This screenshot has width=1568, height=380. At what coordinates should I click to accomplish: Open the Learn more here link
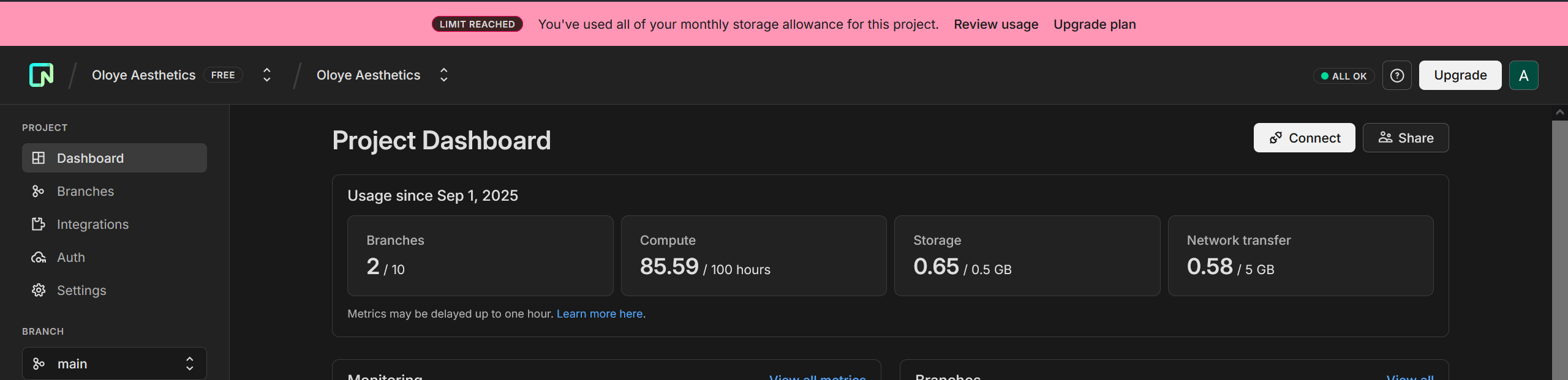click(599, 314)
